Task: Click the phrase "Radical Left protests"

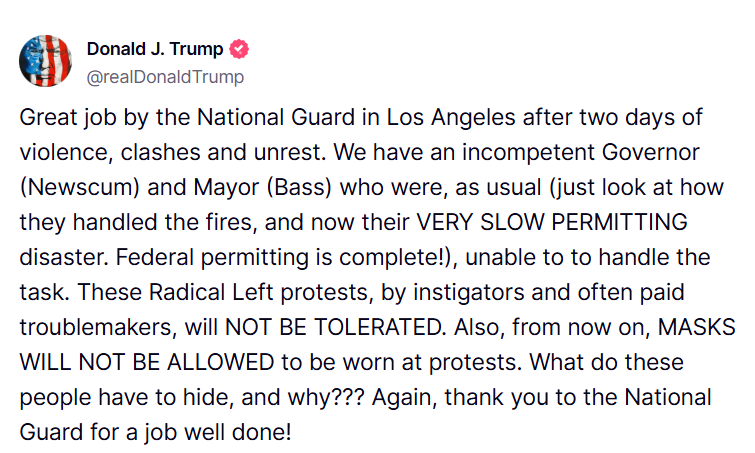Action: [261, 293]
